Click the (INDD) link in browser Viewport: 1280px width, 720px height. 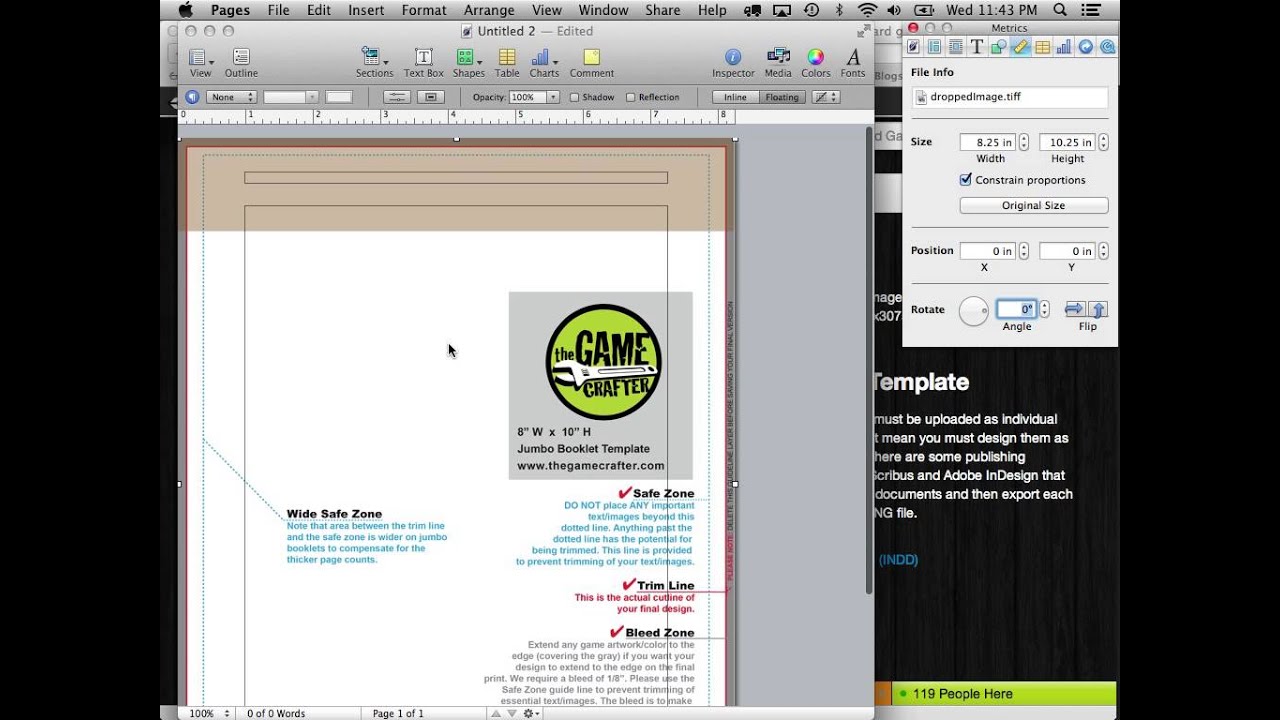click(x=898, y=560)
